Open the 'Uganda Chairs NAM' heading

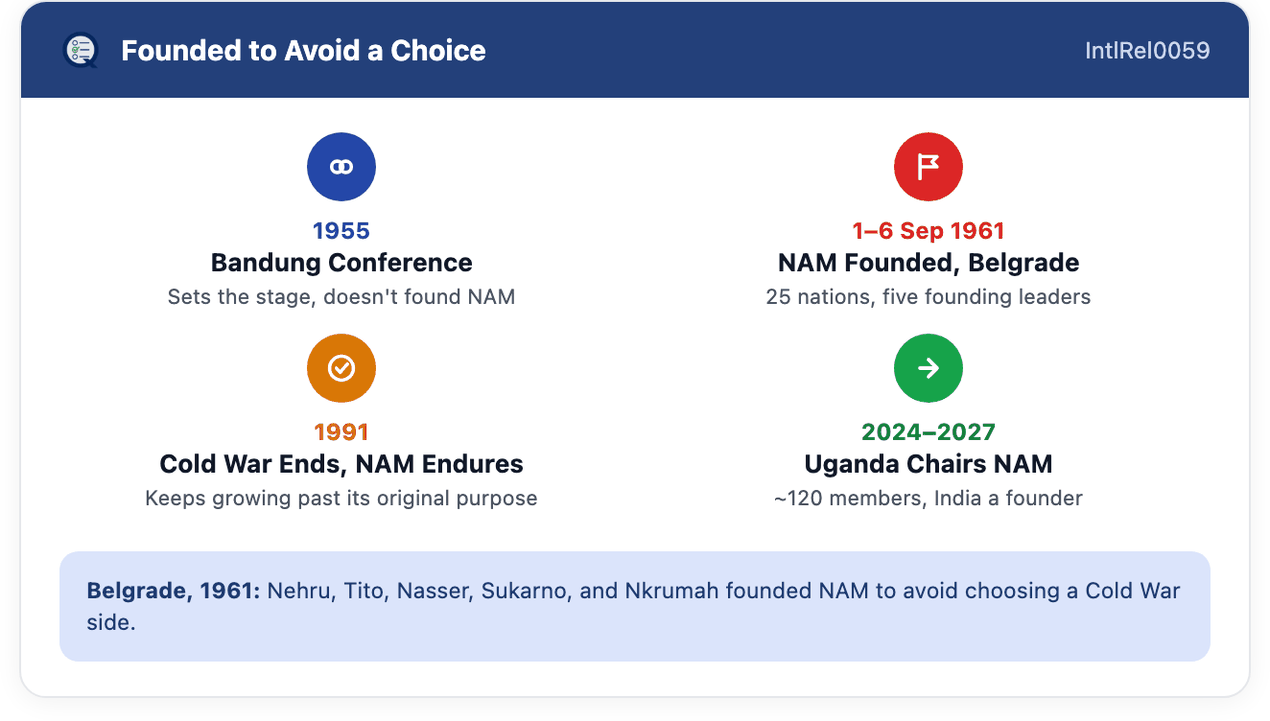click(x=928, y=464)
